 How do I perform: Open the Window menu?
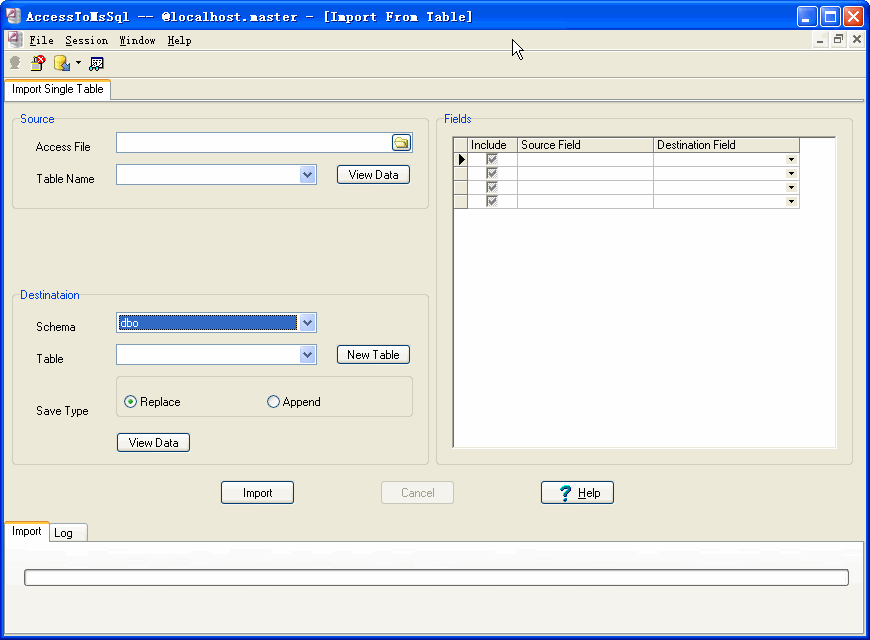point(137,41)
